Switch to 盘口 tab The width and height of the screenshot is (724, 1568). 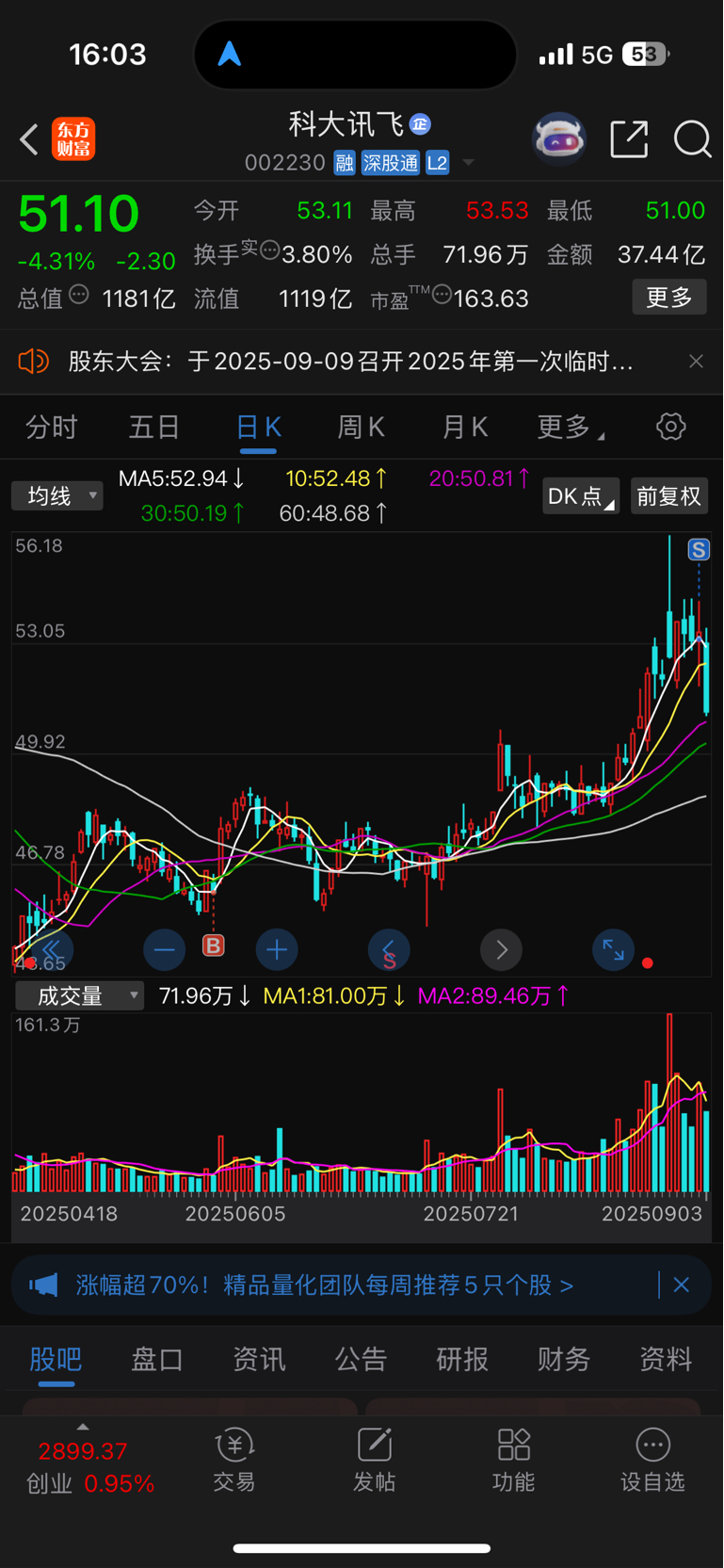pos(157,1360)
